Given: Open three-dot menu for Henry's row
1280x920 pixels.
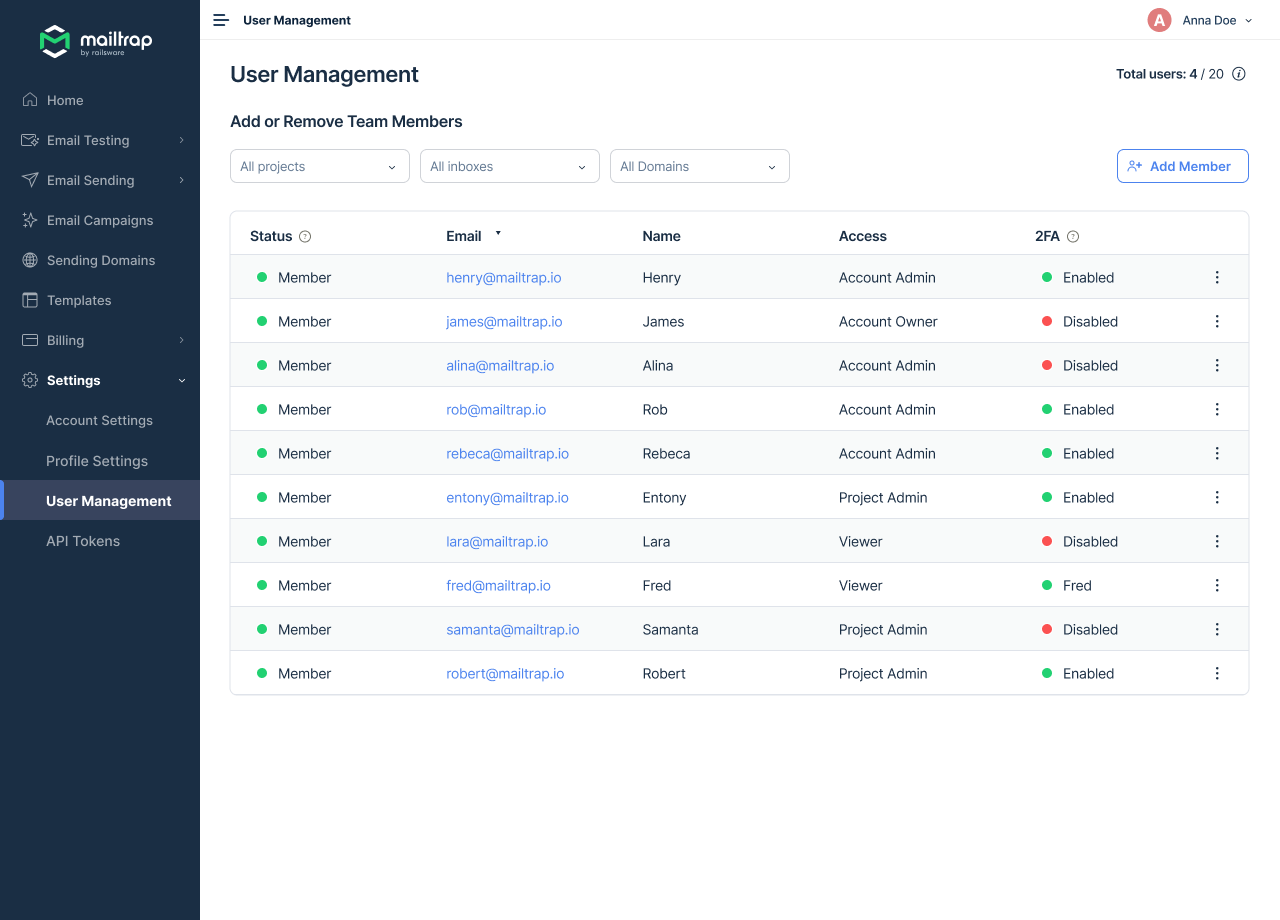Looking at the screenshot, I should pos(1217,278).
